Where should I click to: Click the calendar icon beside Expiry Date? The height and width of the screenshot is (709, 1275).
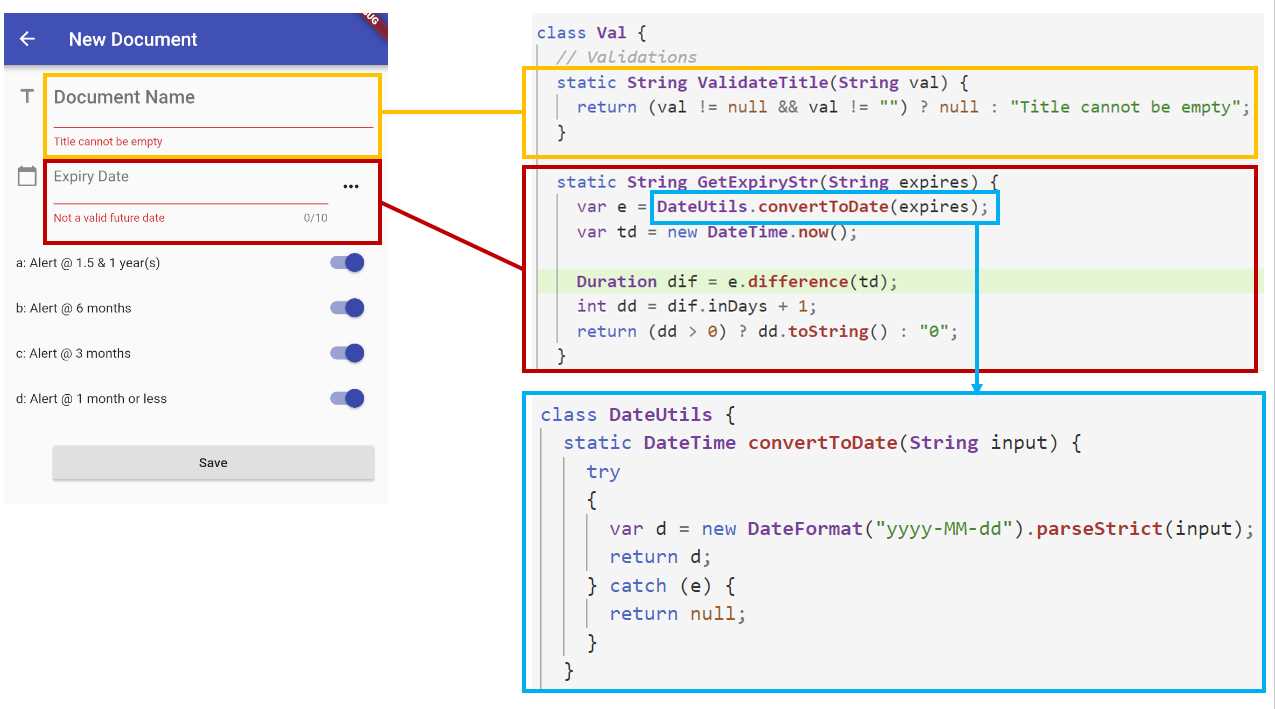click(27, 175)
